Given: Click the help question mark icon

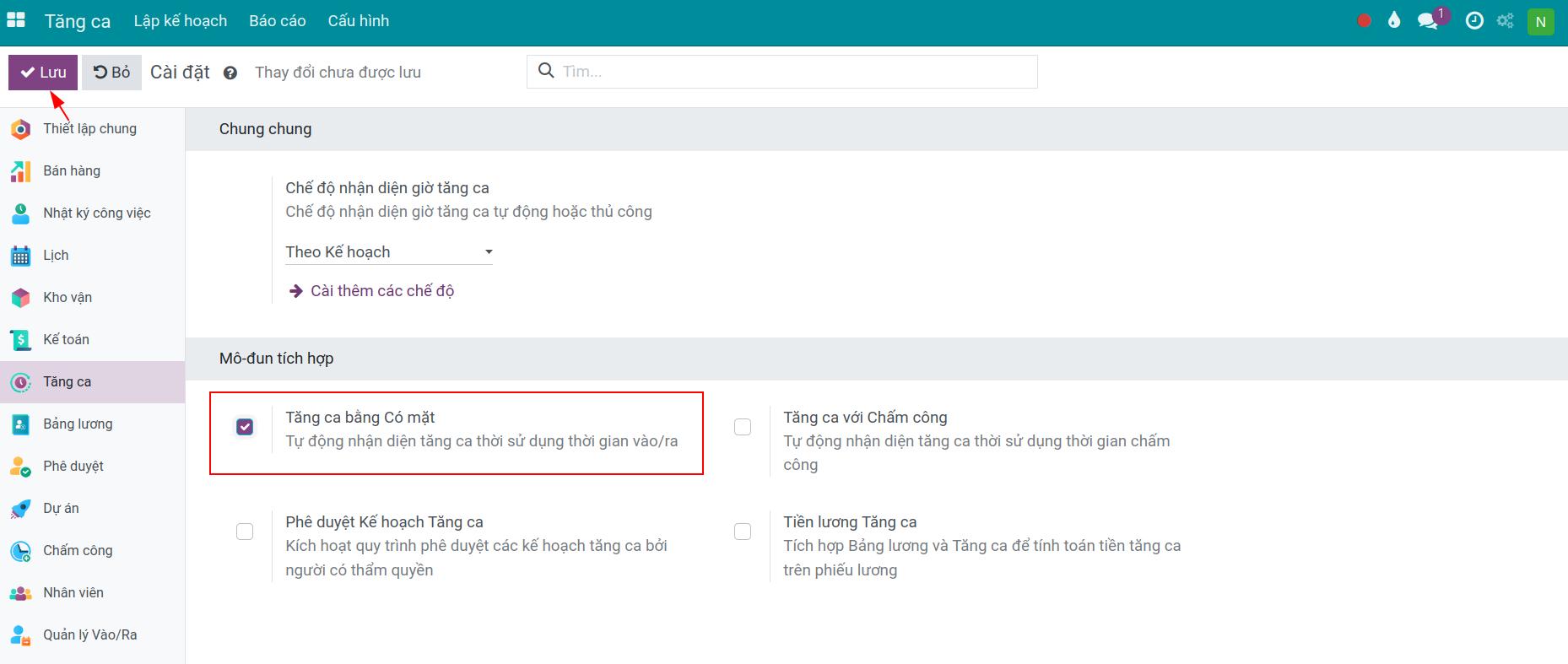Looking at the screenshot, I should coord(230,73).
